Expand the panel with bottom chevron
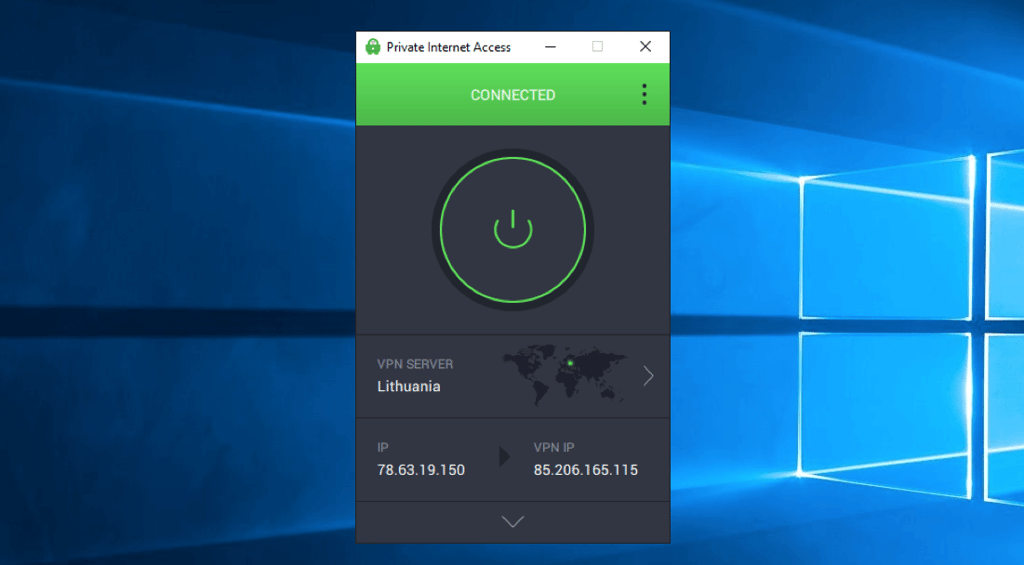Screen dimensions: 1024x565 click(513, 521)
